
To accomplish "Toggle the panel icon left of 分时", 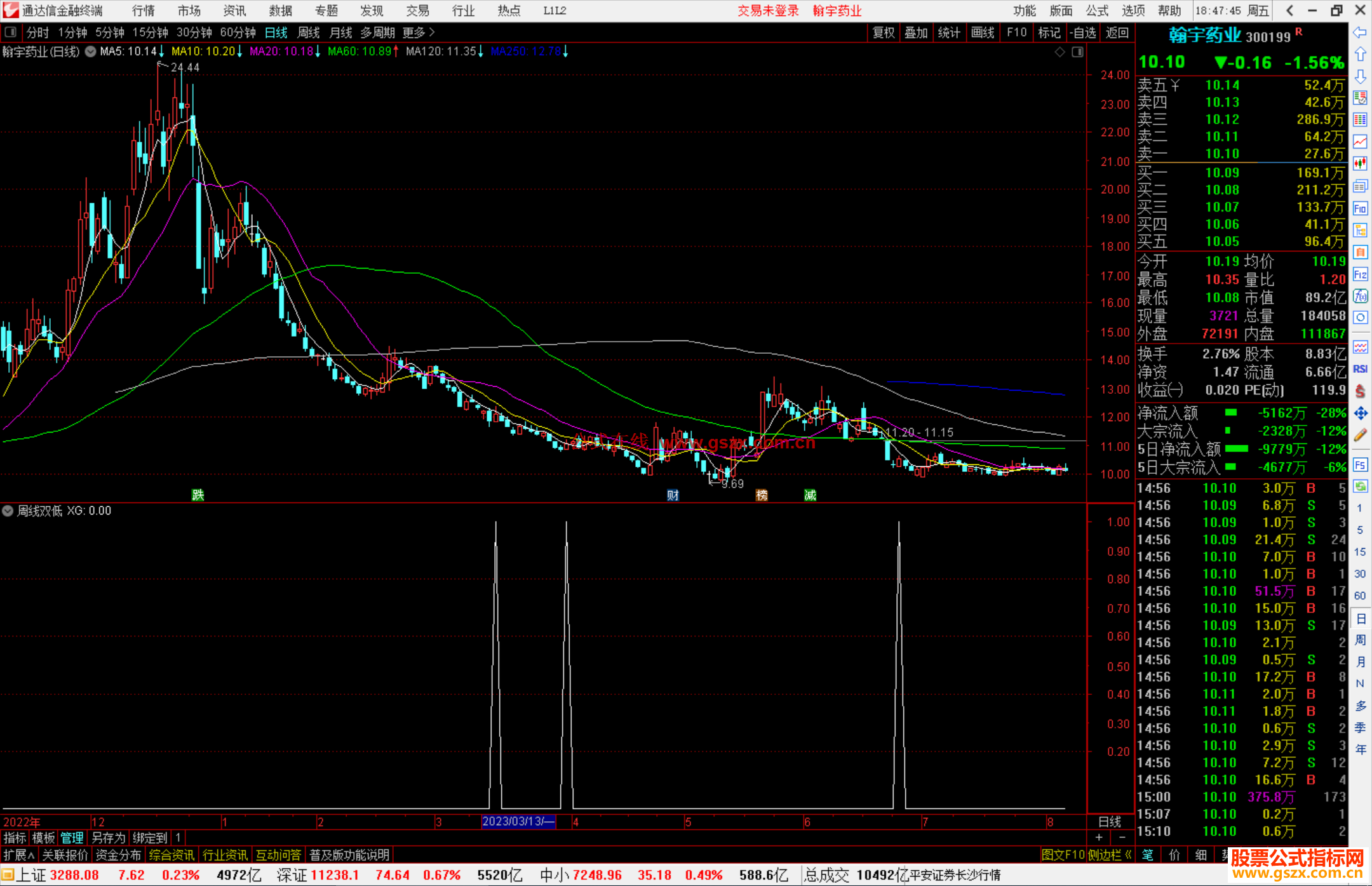I will pyautogui.click(x=11, y=32).
